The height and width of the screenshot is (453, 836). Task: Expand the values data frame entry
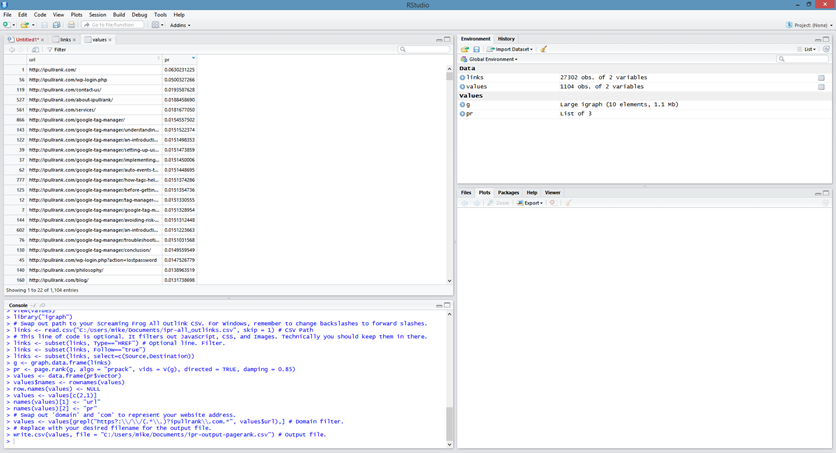(463, 87)
